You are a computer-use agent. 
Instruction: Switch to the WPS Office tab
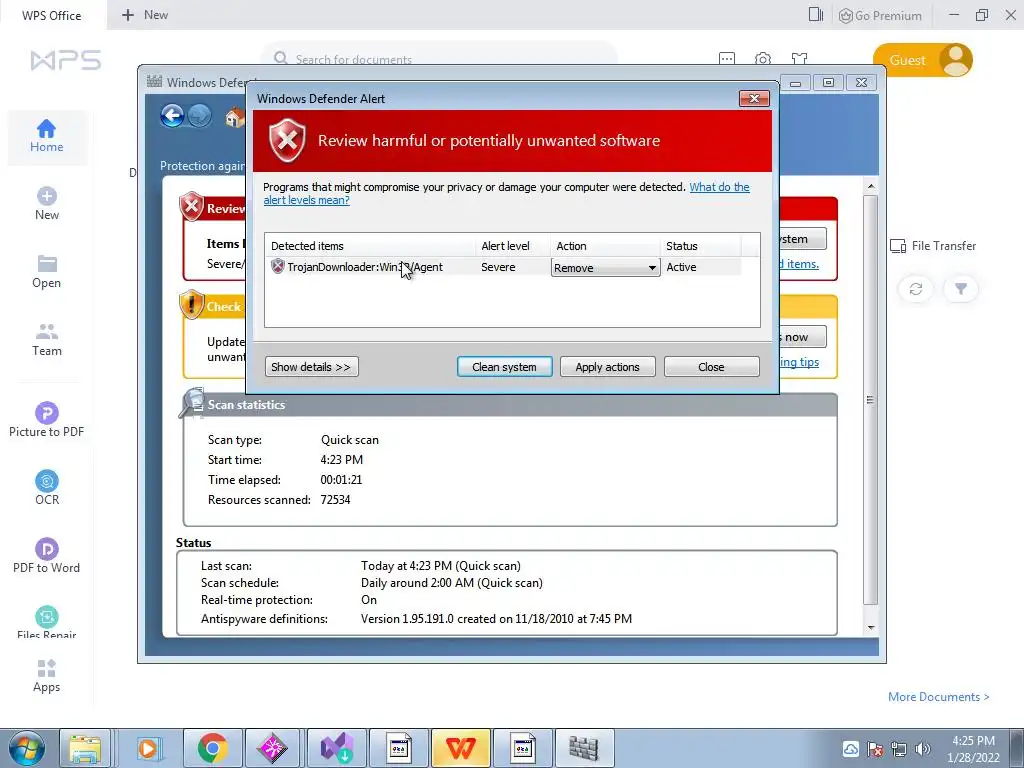coord(52,15)
